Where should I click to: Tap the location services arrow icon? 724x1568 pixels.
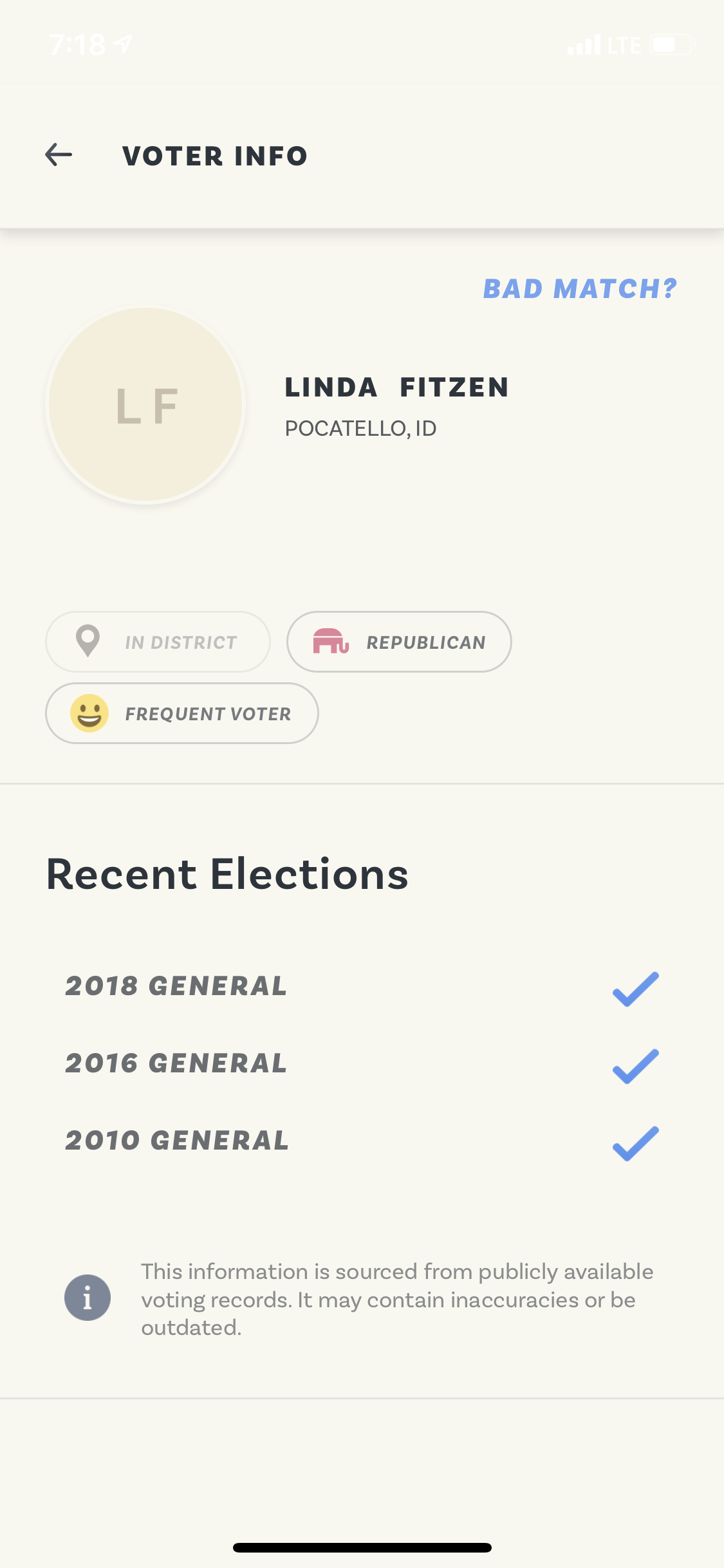pyautogui.click(x=123, y=44)
